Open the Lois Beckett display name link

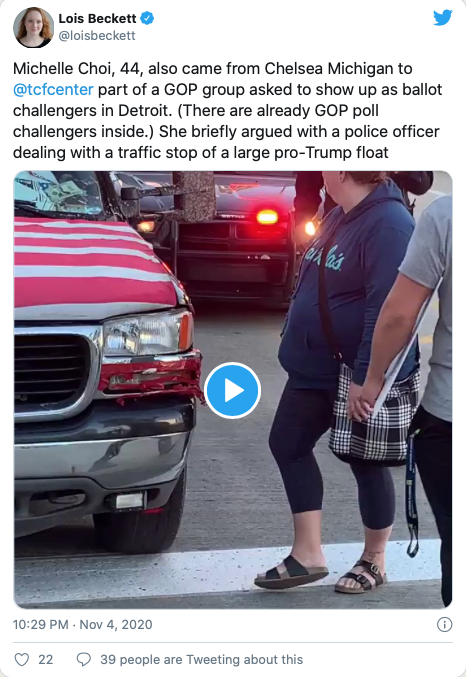point(98,19)
